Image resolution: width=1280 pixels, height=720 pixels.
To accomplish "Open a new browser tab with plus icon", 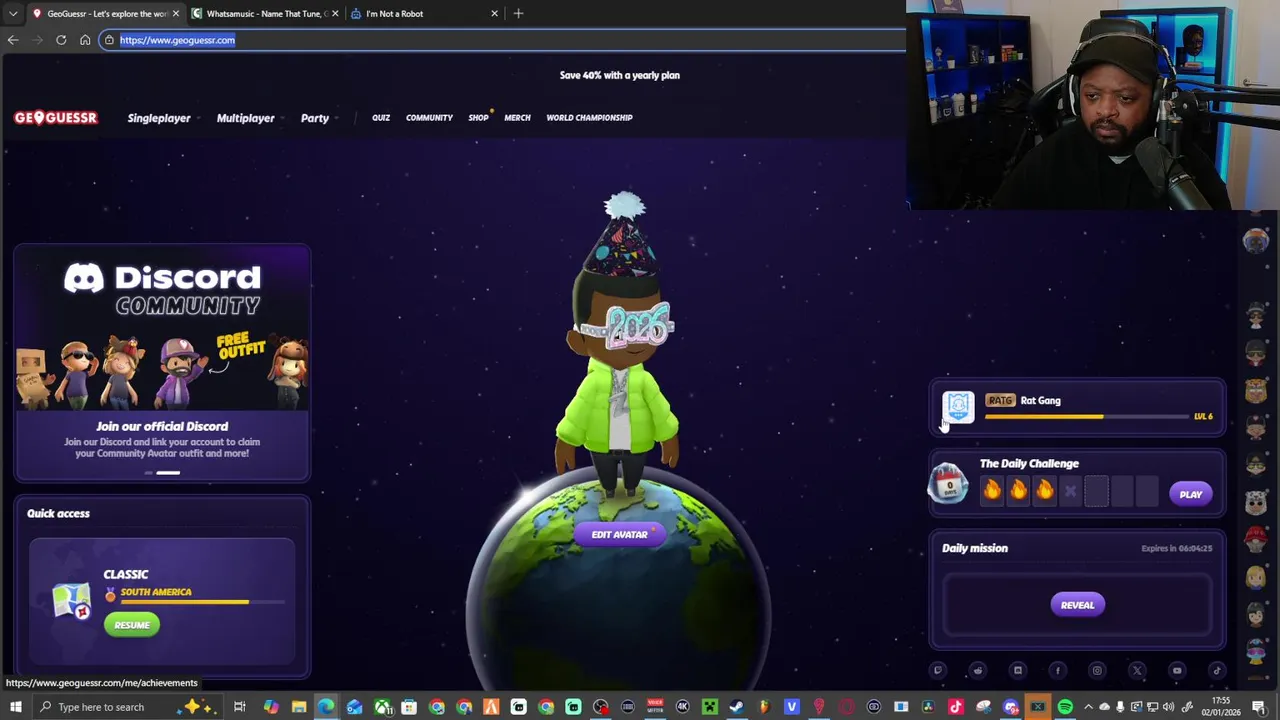I will coord(518,13).
